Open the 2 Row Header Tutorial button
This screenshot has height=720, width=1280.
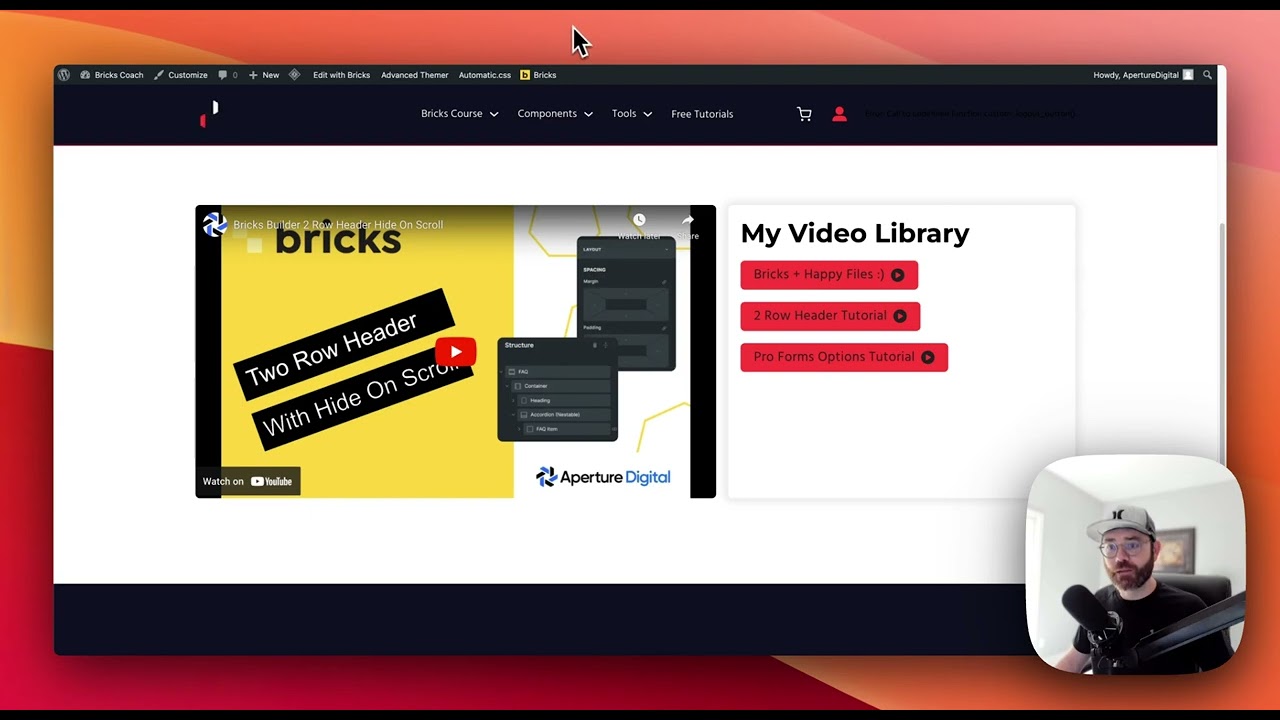[830, 316]
